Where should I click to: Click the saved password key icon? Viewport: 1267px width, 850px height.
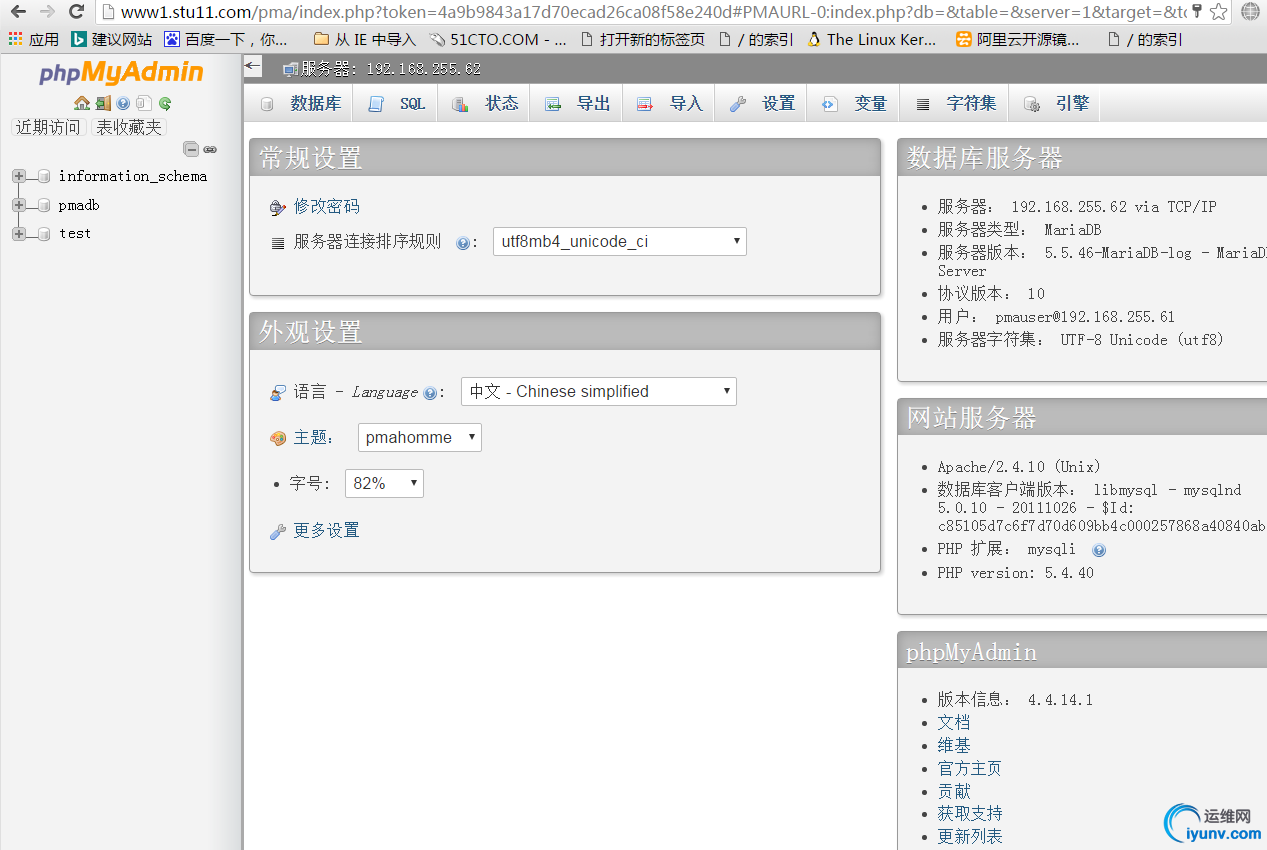pos(1197,12)
